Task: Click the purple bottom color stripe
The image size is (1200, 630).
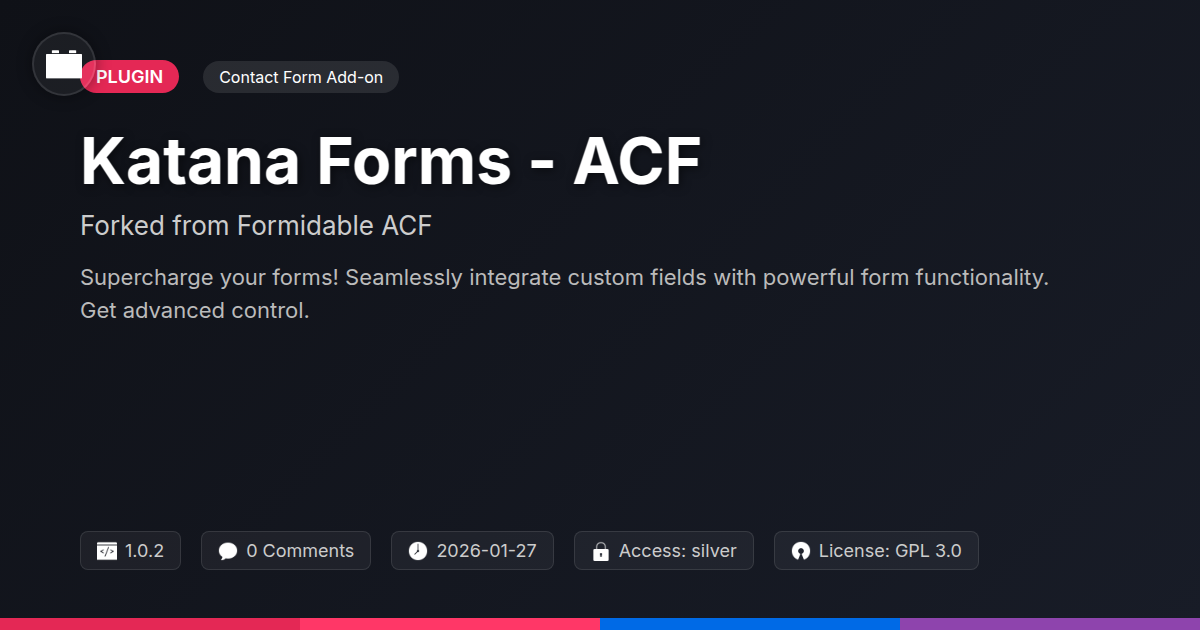Action: [x=1050, y=623]
